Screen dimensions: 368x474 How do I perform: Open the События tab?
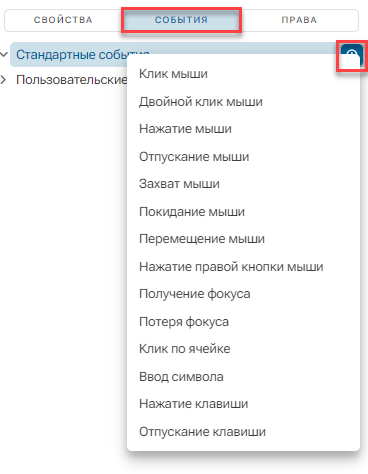(181, 20)
